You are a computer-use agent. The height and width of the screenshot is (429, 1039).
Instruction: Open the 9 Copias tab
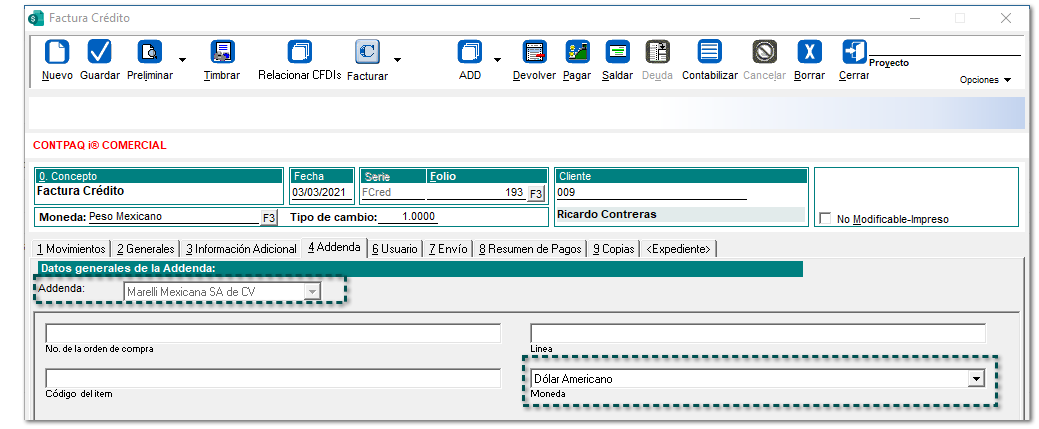click(614, 249)
